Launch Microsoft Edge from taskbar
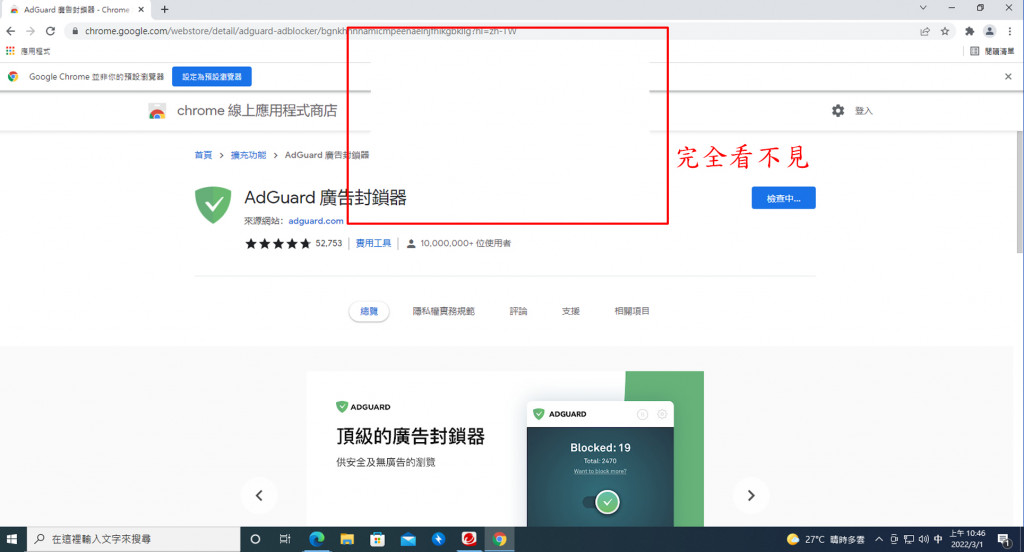This screenshot has width=1024, height=552. tap(317, 539)
